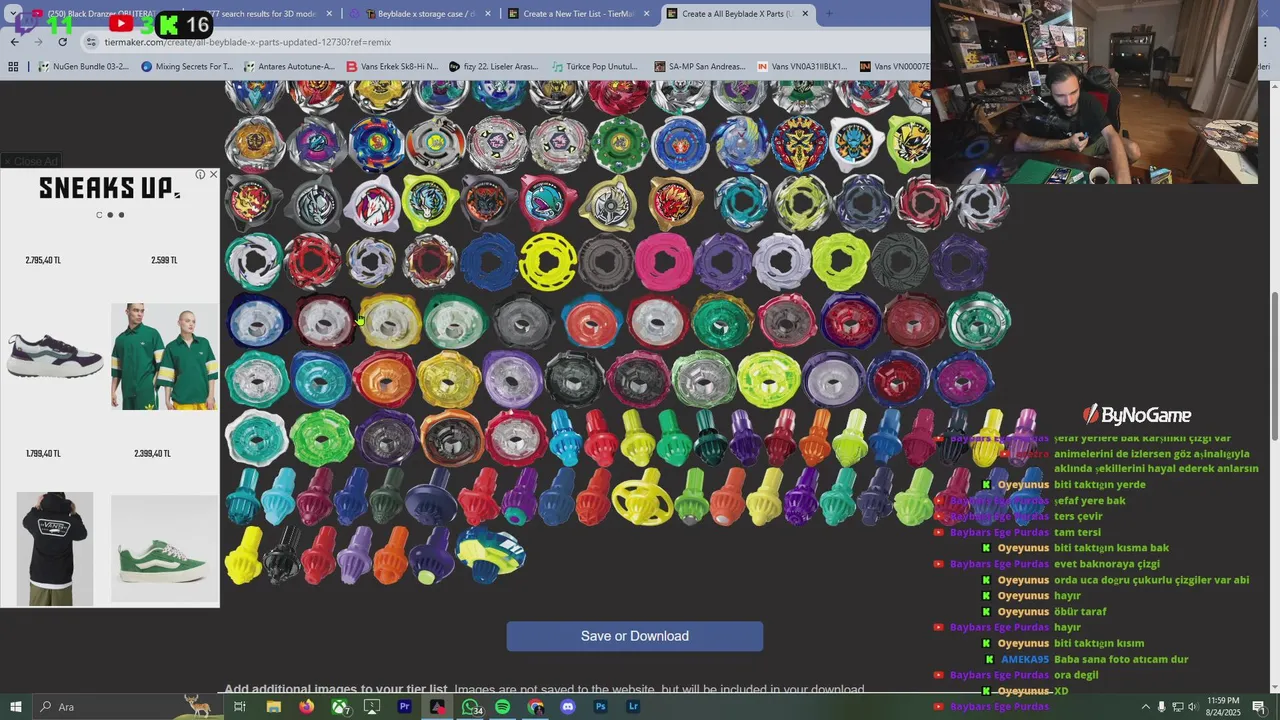Viewport: 1280px width, 720px height.
Task: Click the tiermaker.com address bar
Action: (500, 42)
